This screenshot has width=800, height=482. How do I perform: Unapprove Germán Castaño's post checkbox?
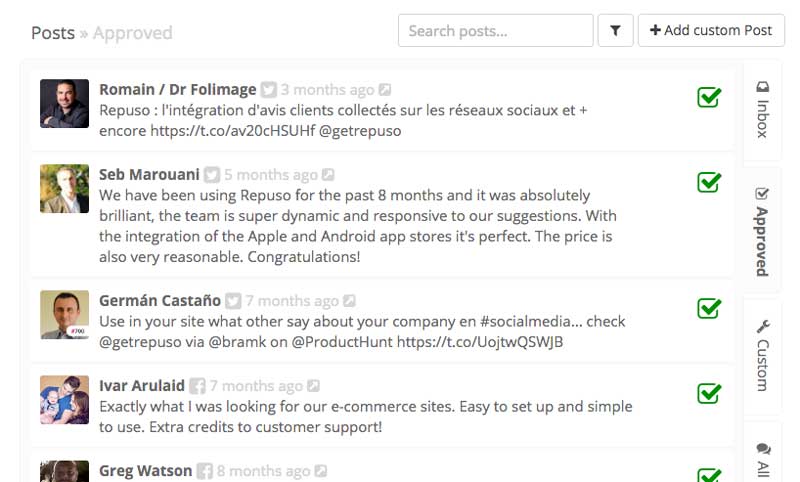point(709,308)
